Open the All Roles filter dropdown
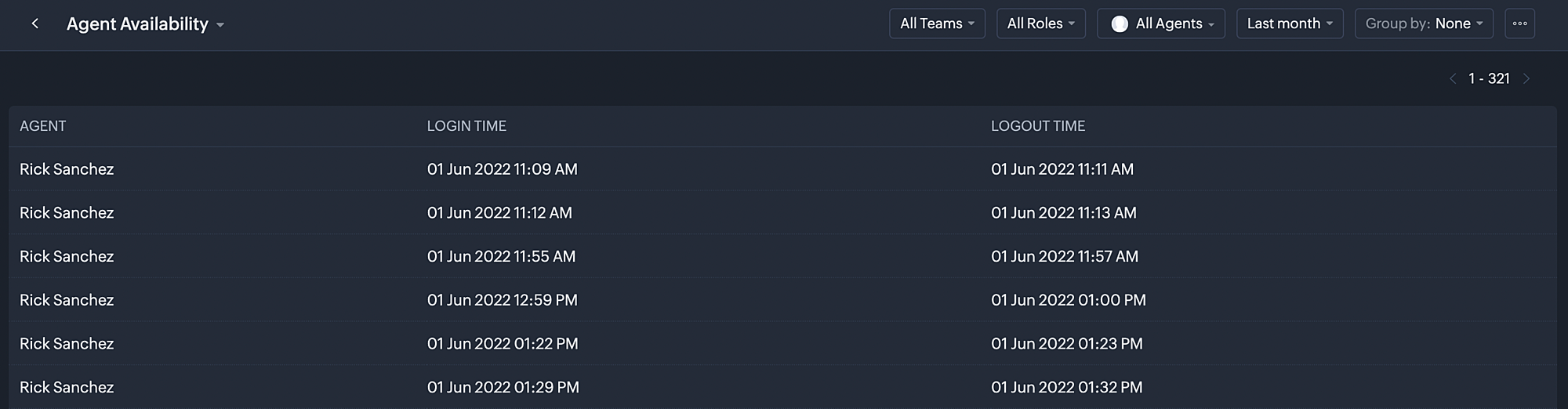The height and width of the screenshot is (409, 1568). click(1040, 24)
